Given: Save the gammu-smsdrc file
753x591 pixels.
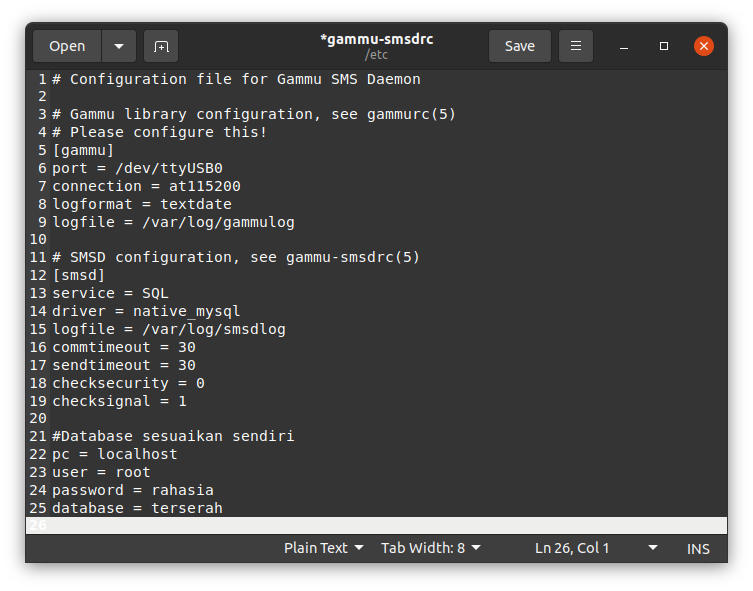Looking at the screenshot, I should 520,46.
